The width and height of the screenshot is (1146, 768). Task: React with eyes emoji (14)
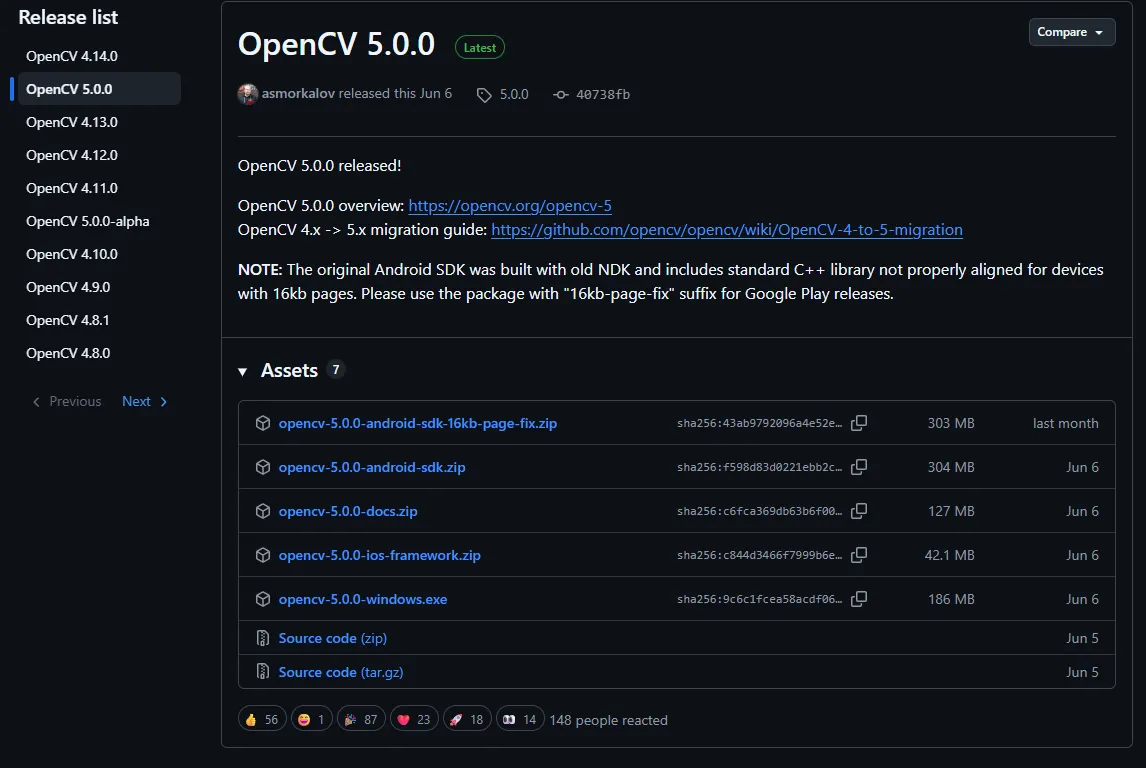520,719
